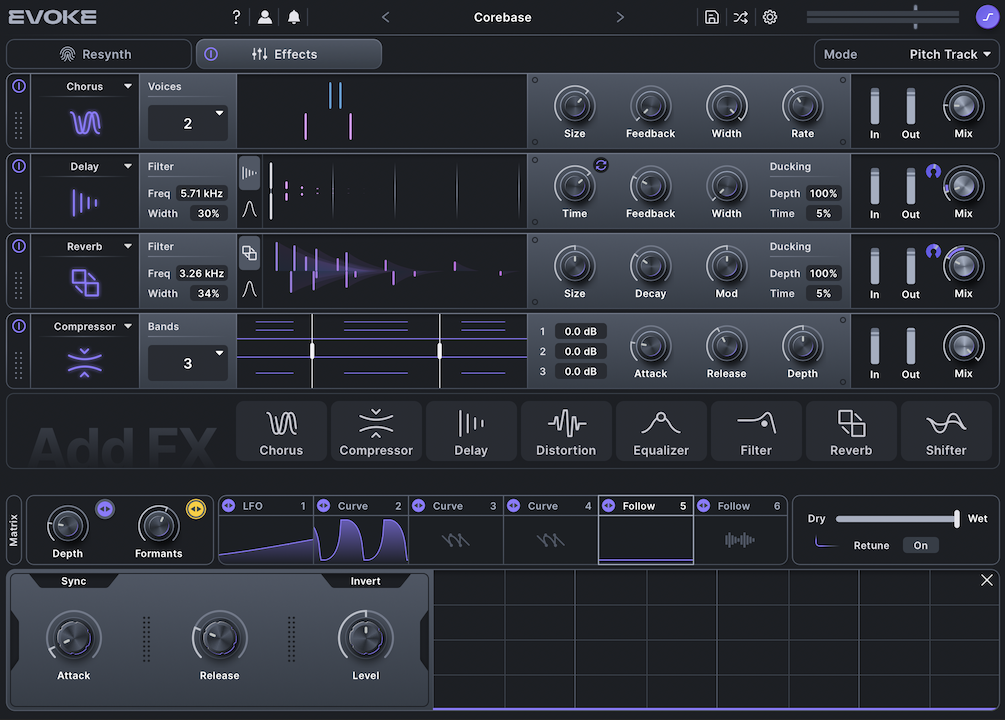This screenshot has height=720, width=1005.
Task: Add the Shifter effect
Action: (945, 431)
